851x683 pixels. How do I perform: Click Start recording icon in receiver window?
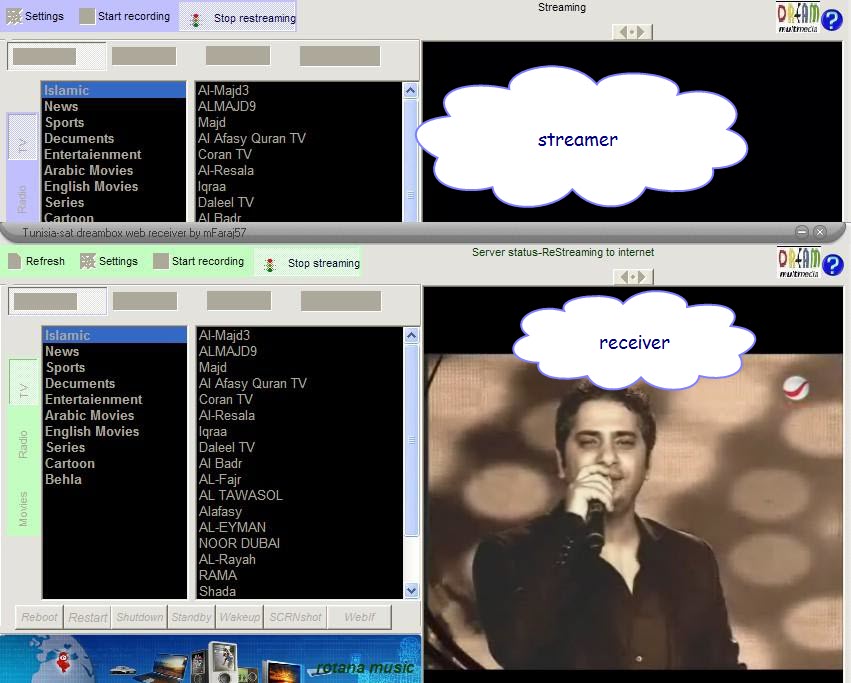(x=161, y=261)
